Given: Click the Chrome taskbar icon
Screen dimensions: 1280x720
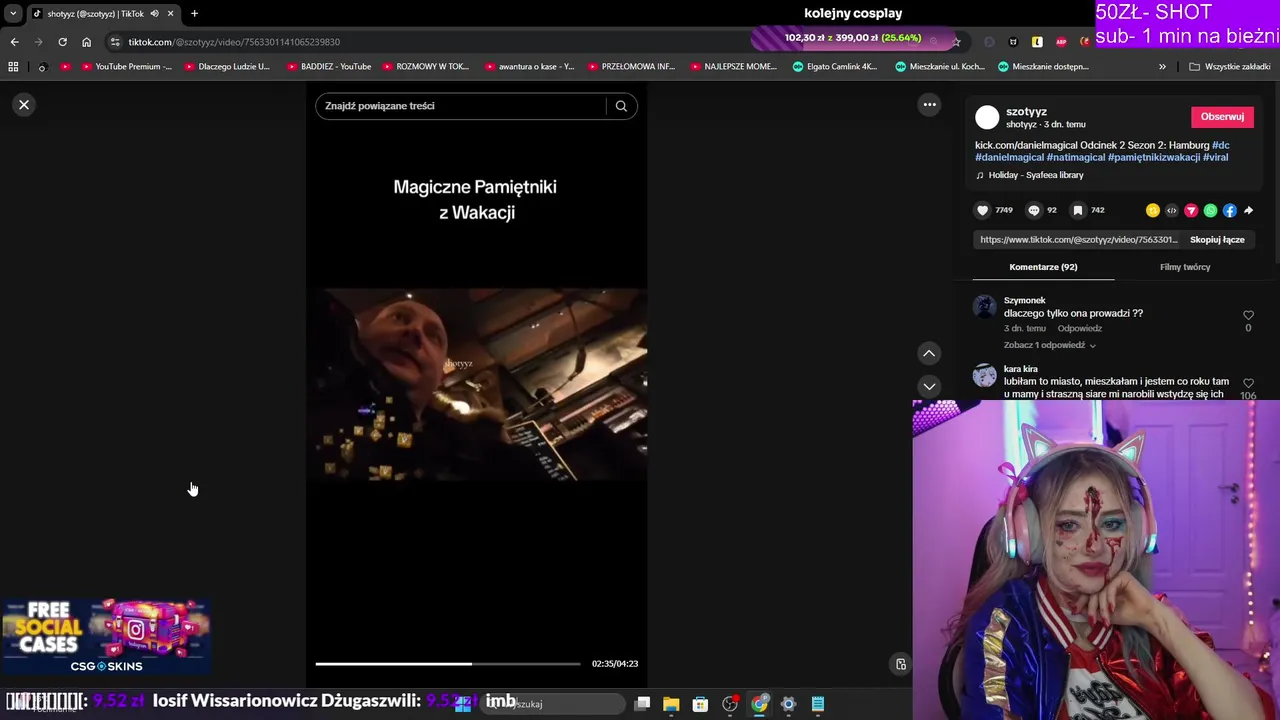Looking at the screenshot, I should coord(760,704).
